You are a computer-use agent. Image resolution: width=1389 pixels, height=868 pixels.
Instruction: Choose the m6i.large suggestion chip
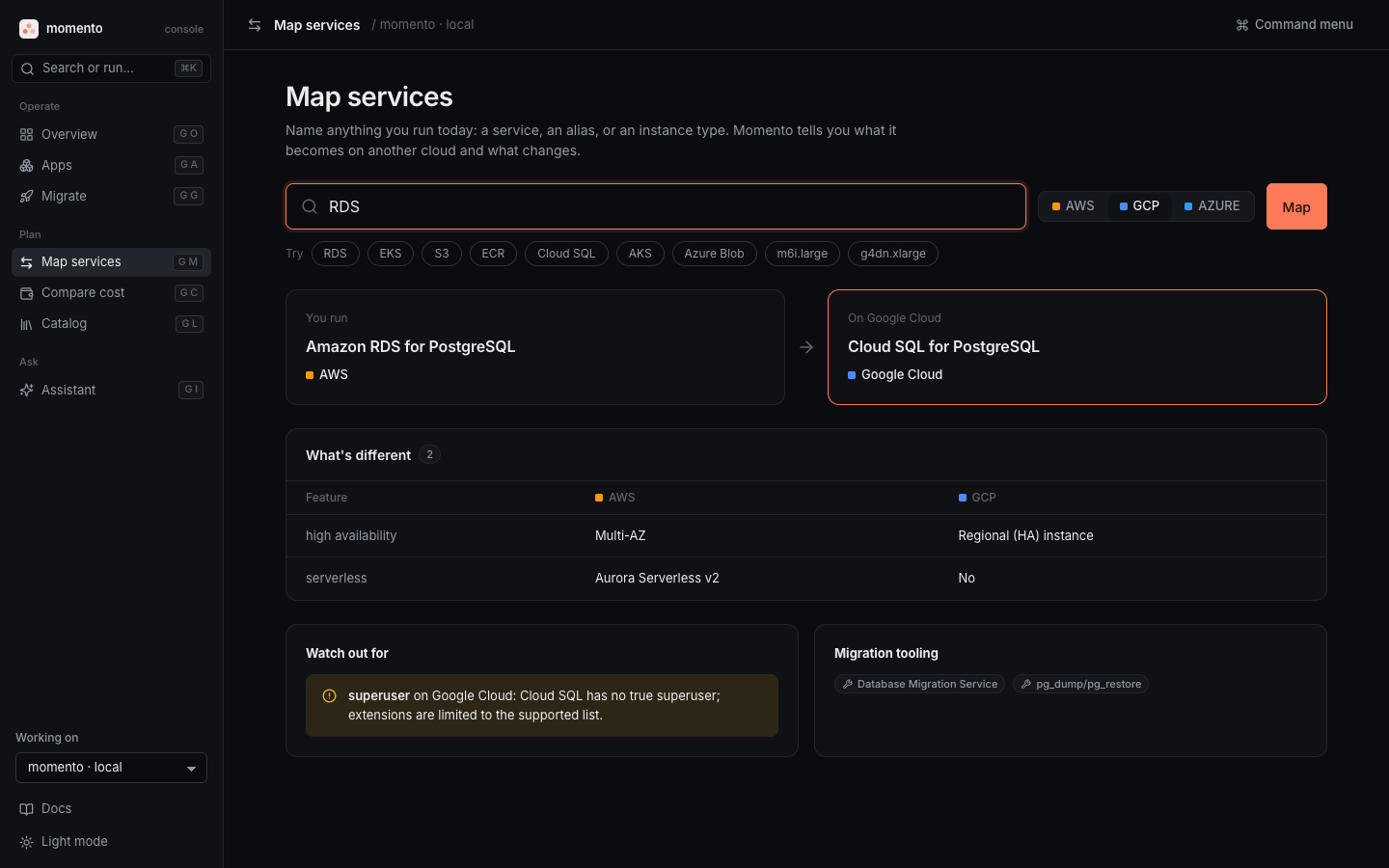(803, 254)
